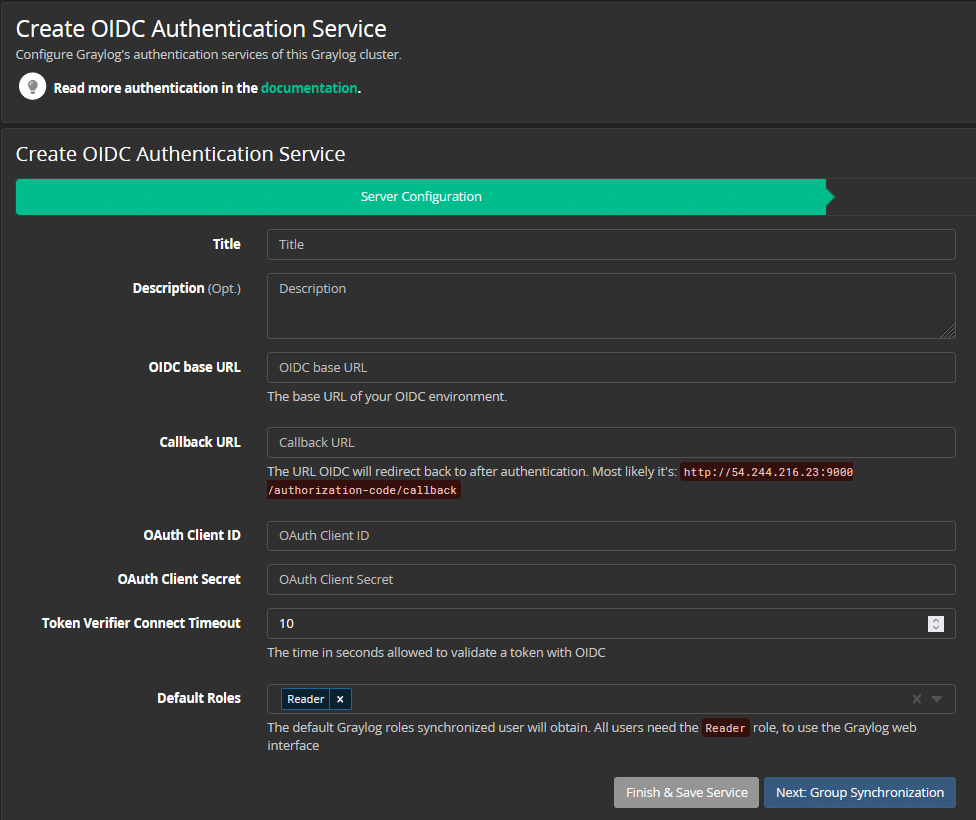Screen dimensions: 976x820
Task: Clear all selected Default Roles
Action: click(916, 699)
